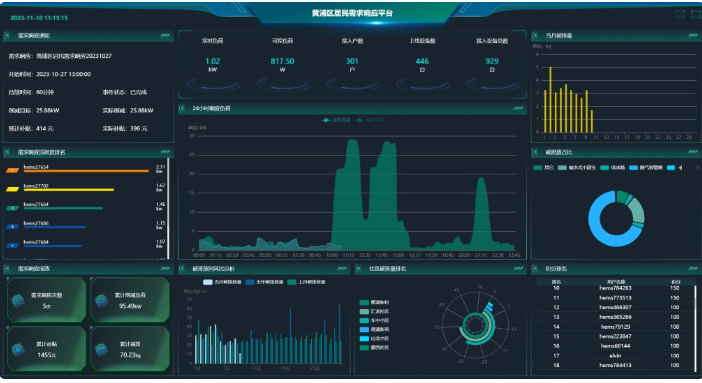The height and width of the screenshot is (383, 702).
Task: Click the 2023-11-10 11:15:15 timestamp
Action: [x=39, y=18]
